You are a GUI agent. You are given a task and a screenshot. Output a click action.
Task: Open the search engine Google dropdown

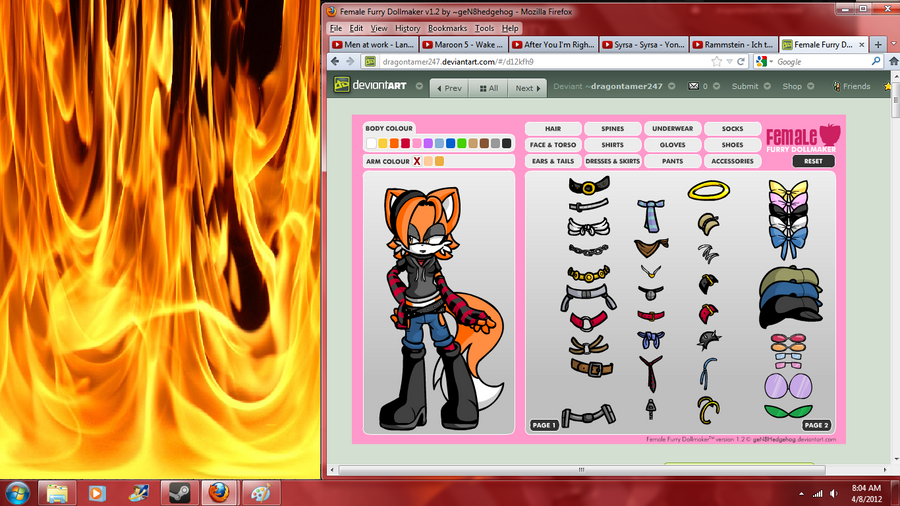coord(765,61)
